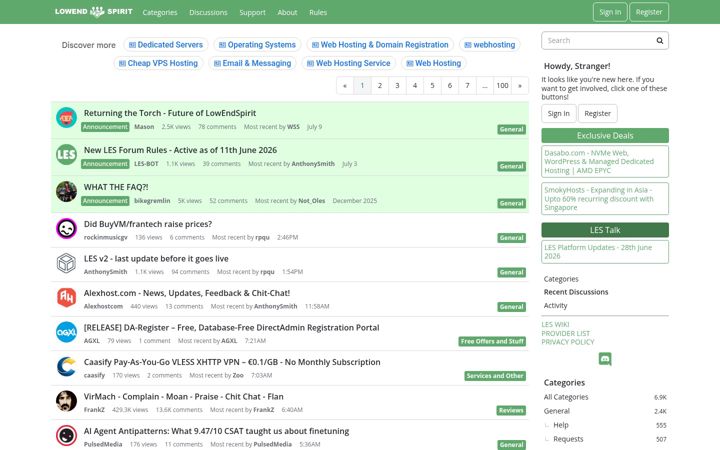Open LES WIKI link
This screenshot has height=450, width=720.
pos(555,324)
